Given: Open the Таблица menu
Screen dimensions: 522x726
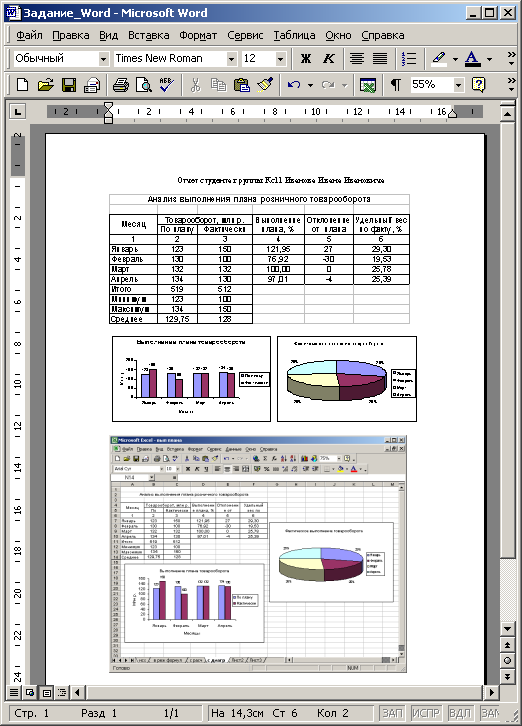Looking at the screenshot, I should tap(294, 35).
